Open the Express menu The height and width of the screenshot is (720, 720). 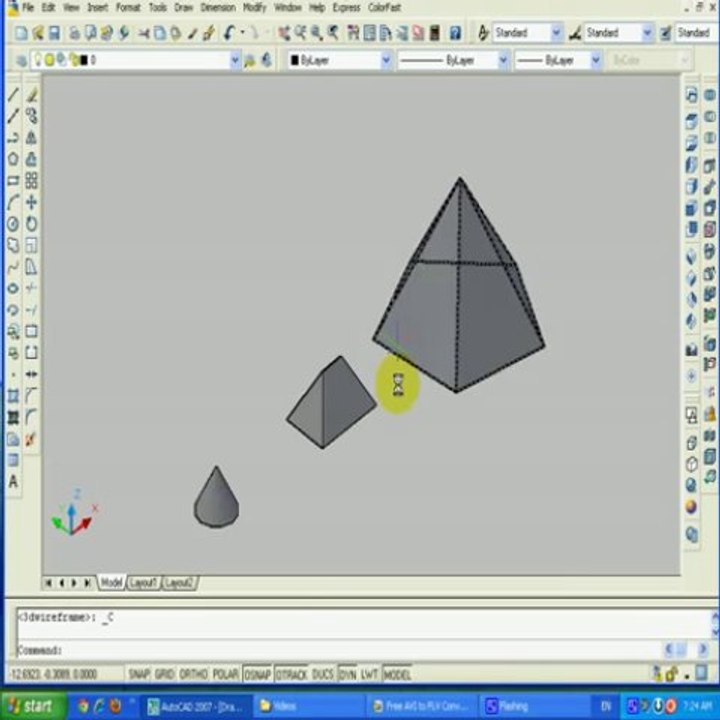point(346,7)
